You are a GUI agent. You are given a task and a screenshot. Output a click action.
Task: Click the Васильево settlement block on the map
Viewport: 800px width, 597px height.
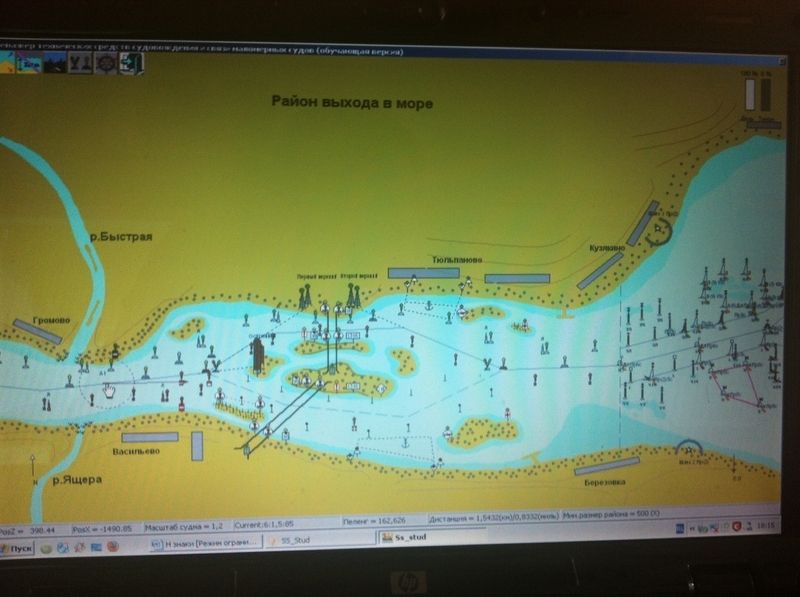point(149,437)
